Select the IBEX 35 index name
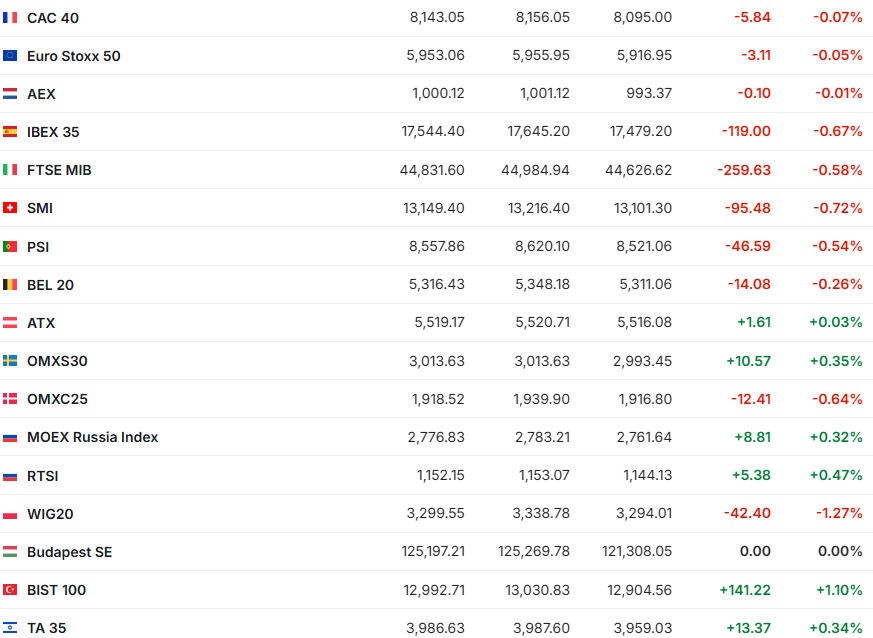The image size is (873, 638). 53,132
